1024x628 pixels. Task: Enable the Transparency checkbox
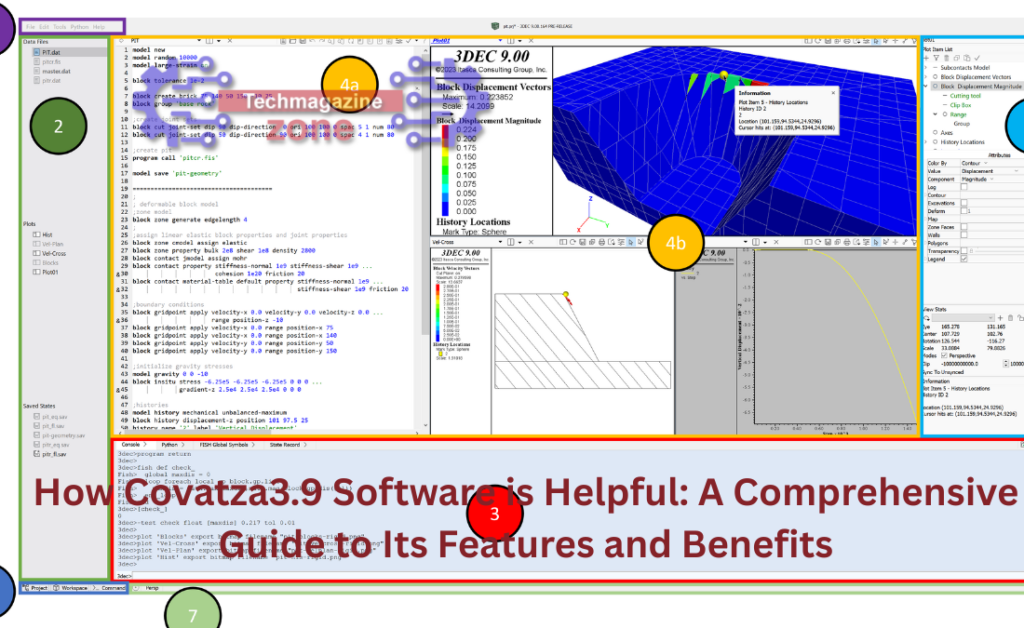(964, 251)
